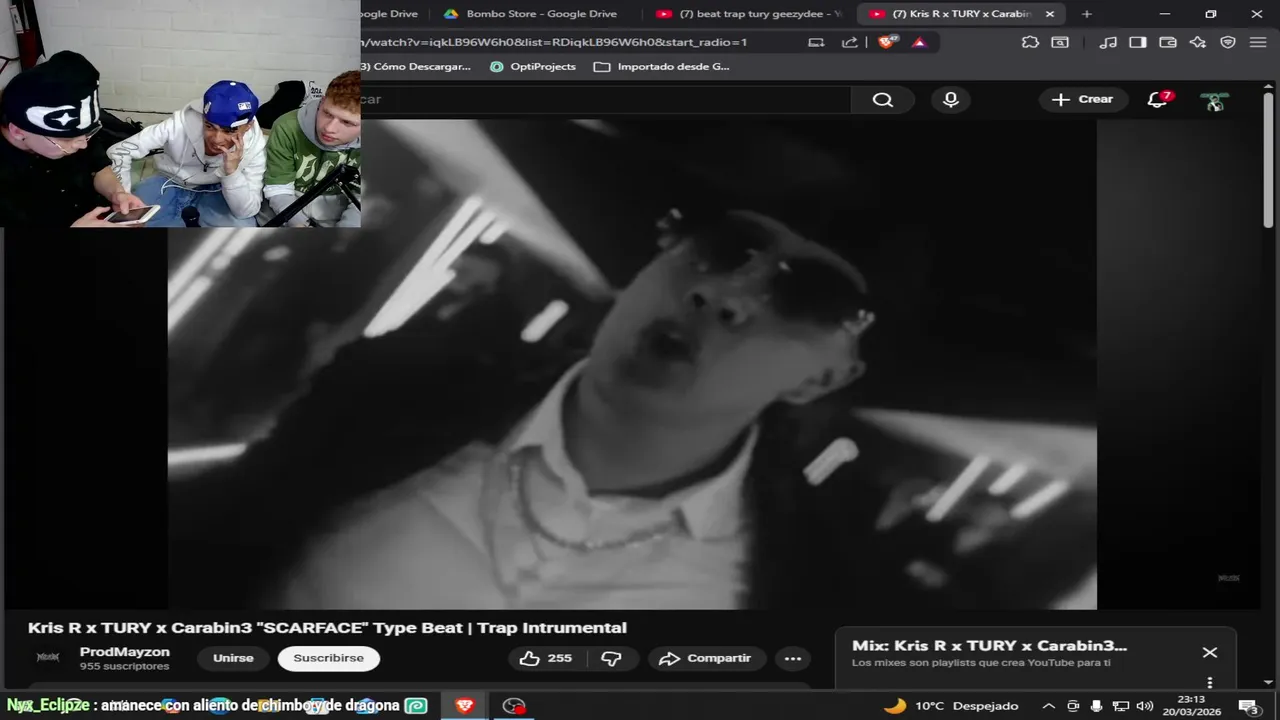The height and width of the screenshot is (720, 1280).
Task: Like the video with thumbs up
Action: (545, 658)
